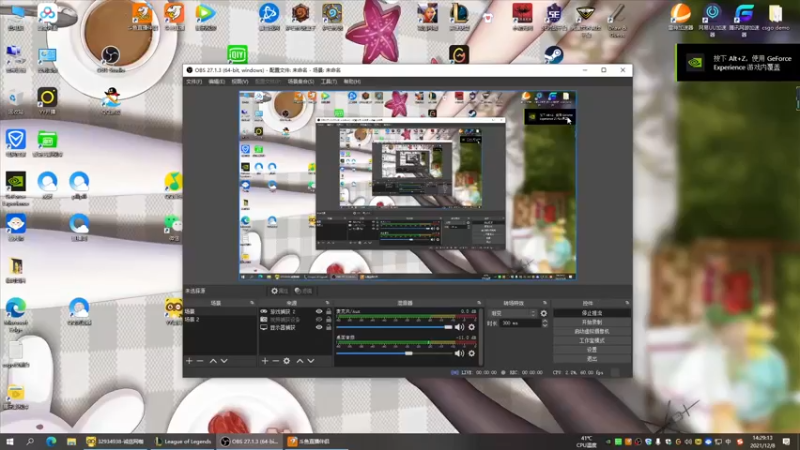Adjust the 麦克风/Aux volume slider
Viewport: 800px width, 450px height.
(394, 327)
